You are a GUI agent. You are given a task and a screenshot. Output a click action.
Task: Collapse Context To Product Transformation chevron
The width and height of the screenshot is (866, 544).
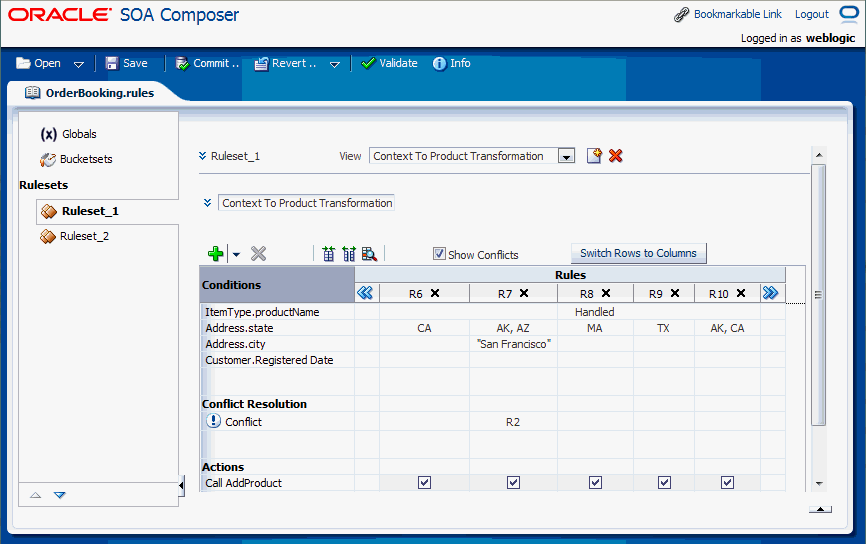[x=208, y=203]
